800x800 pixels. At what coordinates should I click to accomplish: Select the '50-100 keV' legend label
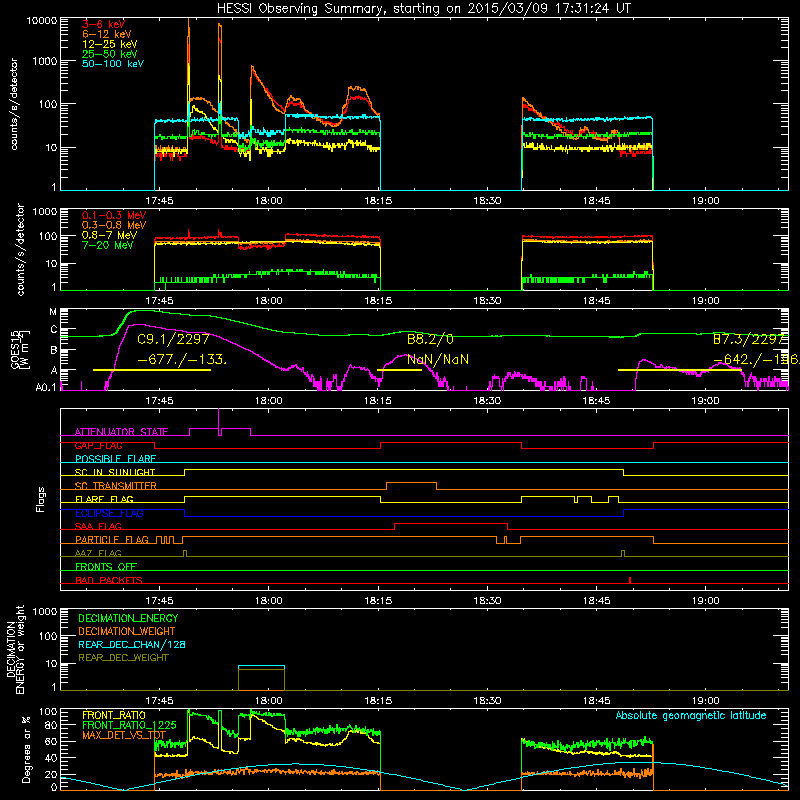pyautogui.click(x=113, y=64)
